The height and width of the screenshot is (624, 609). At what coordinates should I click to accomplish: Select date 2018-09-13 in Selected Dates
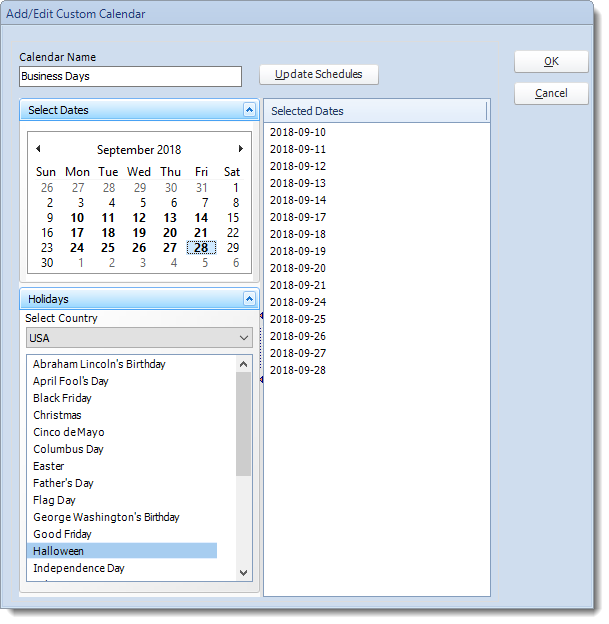coord(298,184)
